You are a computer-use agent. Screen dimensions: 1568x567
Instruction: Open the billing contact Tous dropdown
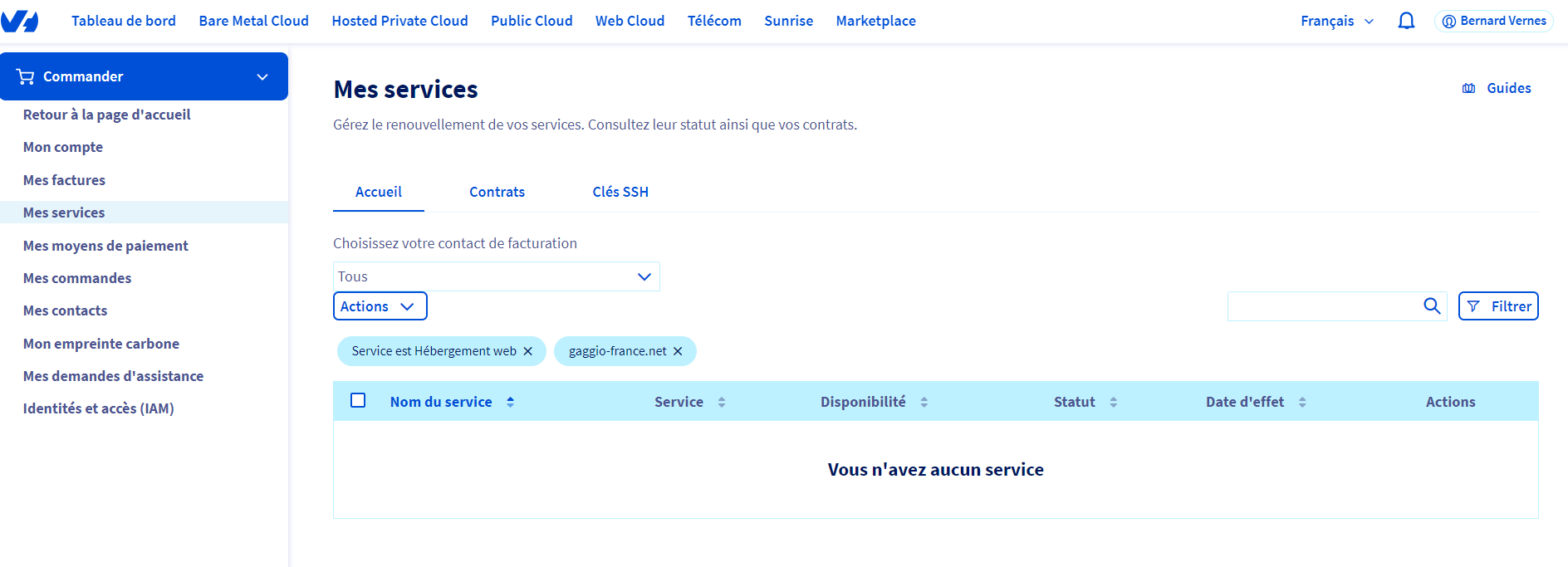point(496,276)
